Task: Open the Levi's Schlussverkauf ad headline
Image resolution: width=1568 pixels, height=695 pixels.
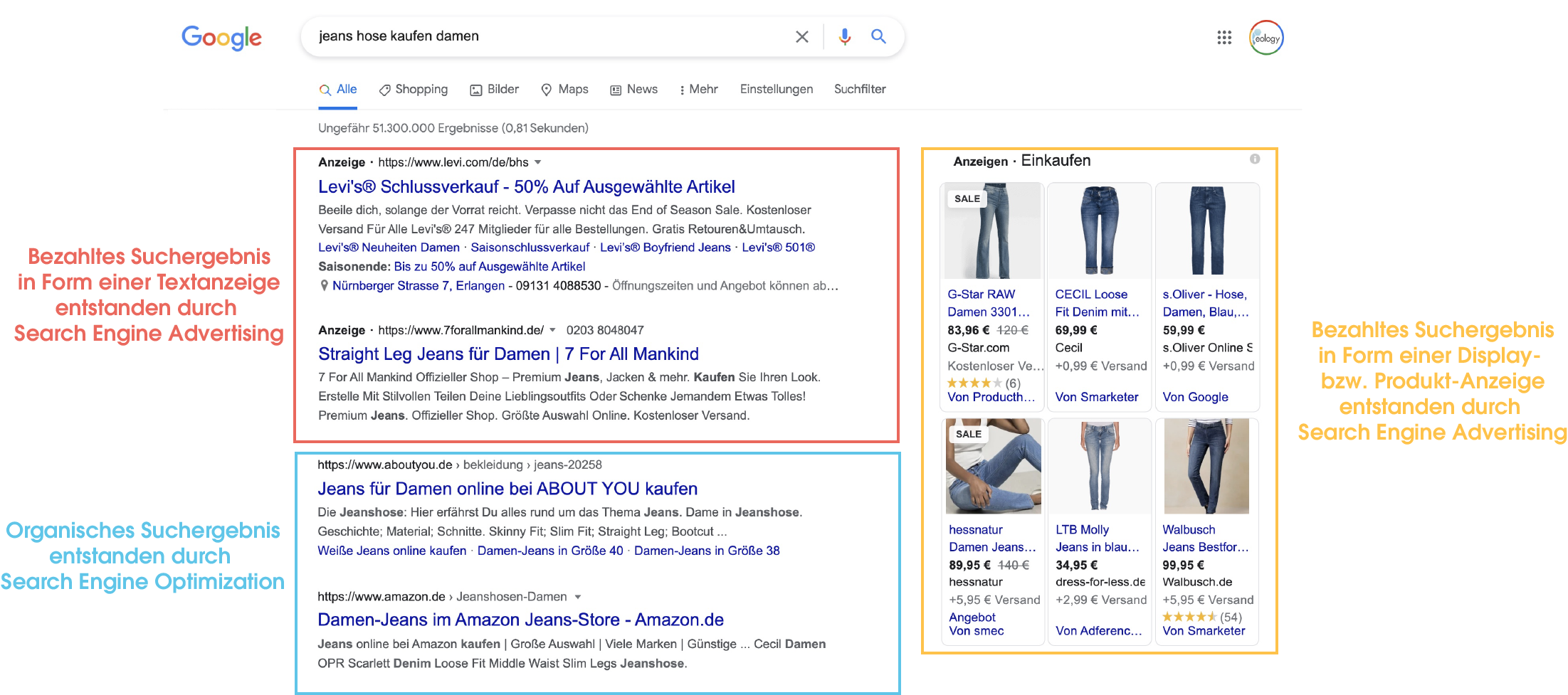Action: [527, 187]
